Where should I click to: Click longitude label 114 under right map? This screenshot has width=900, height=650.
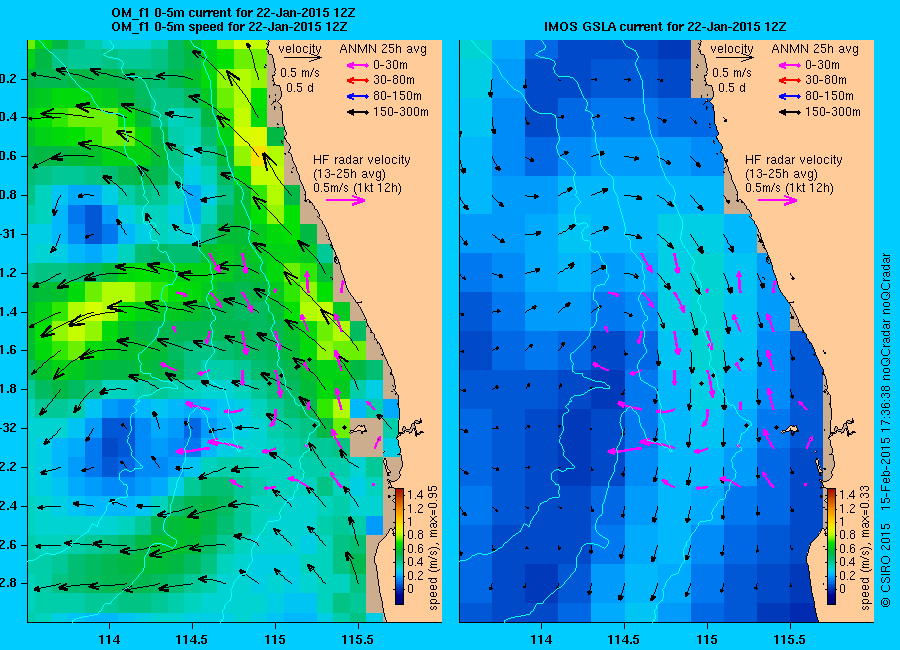pyautogui.click(x=541, y=639)
